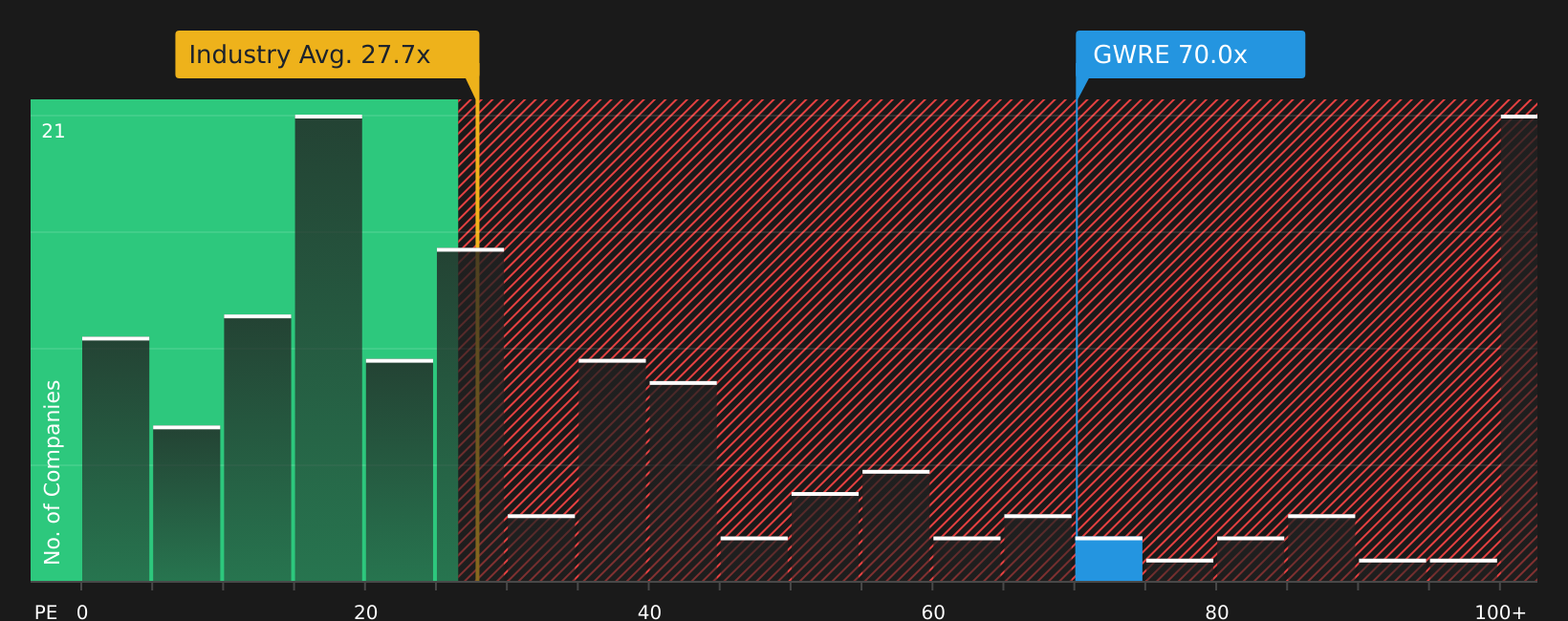Click the PE axis label
Viewport: 1568px width, 621px height.
(46, 612)
